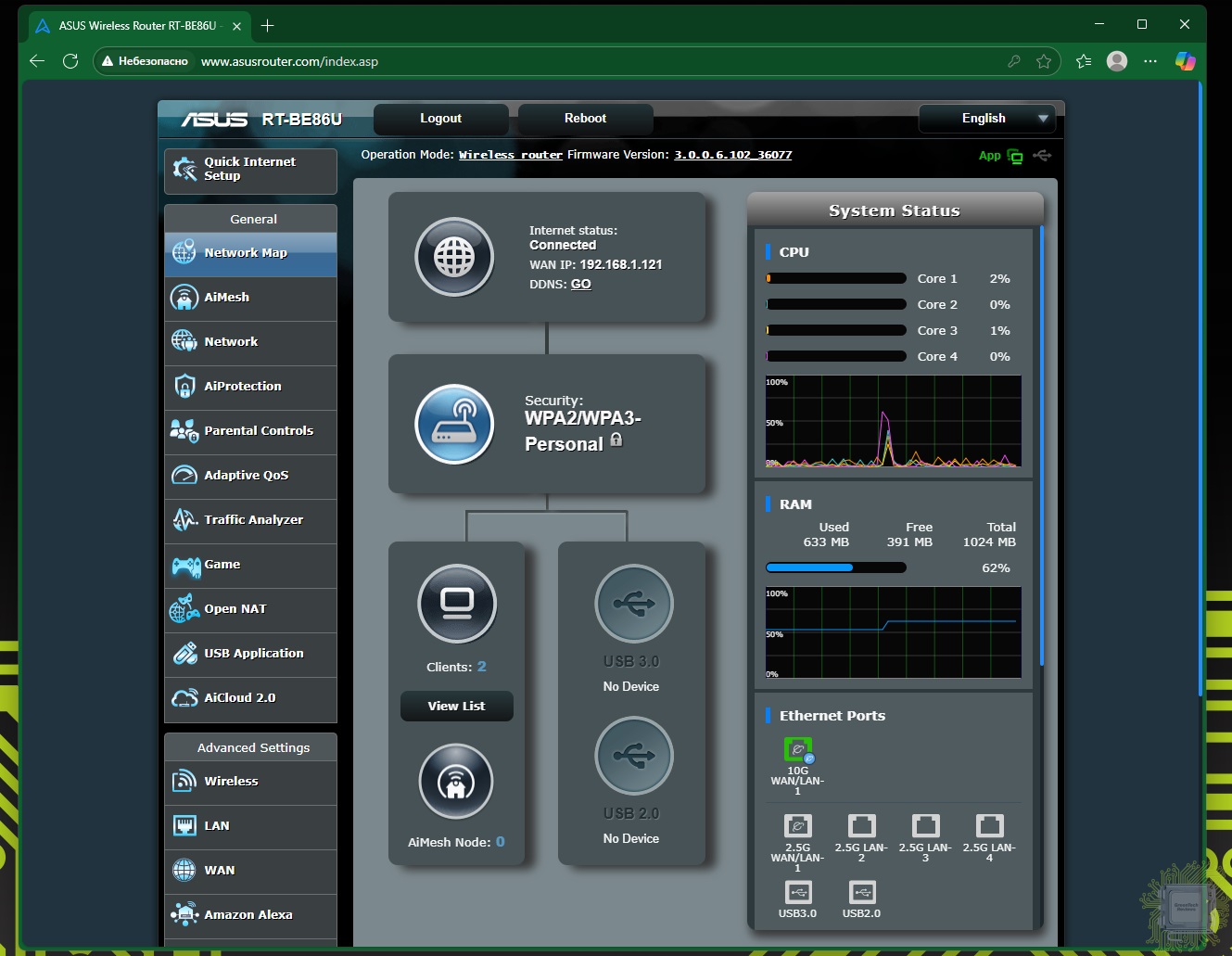
Task: Click the USB 3.0 device icon
Action: coord(634,604)
